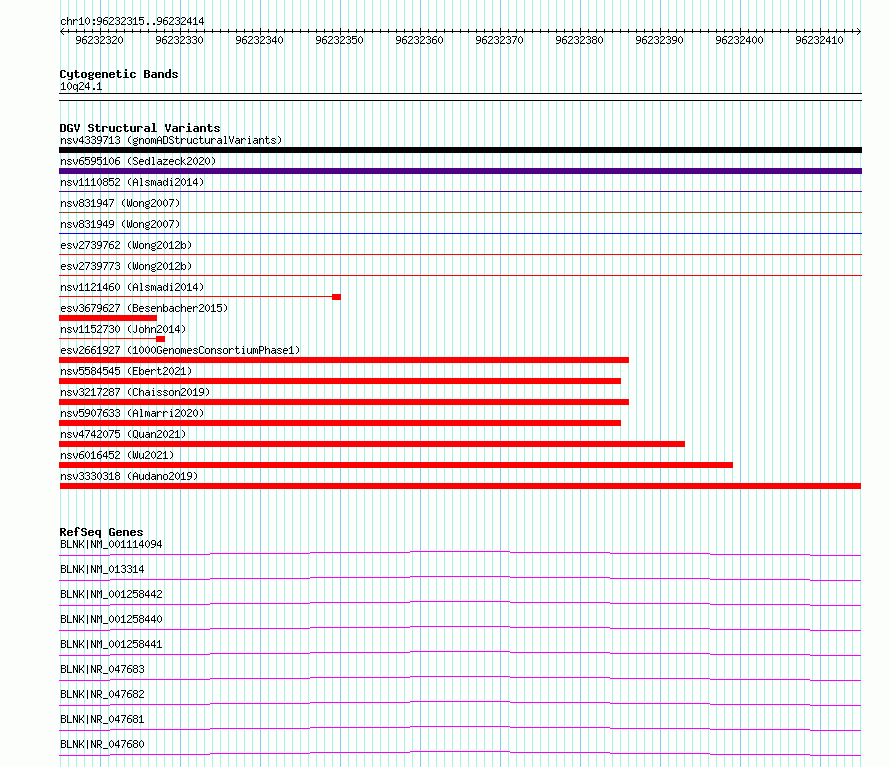Click ruler position 96232330
Screen dimensions: 890x767
pos(179,40)
